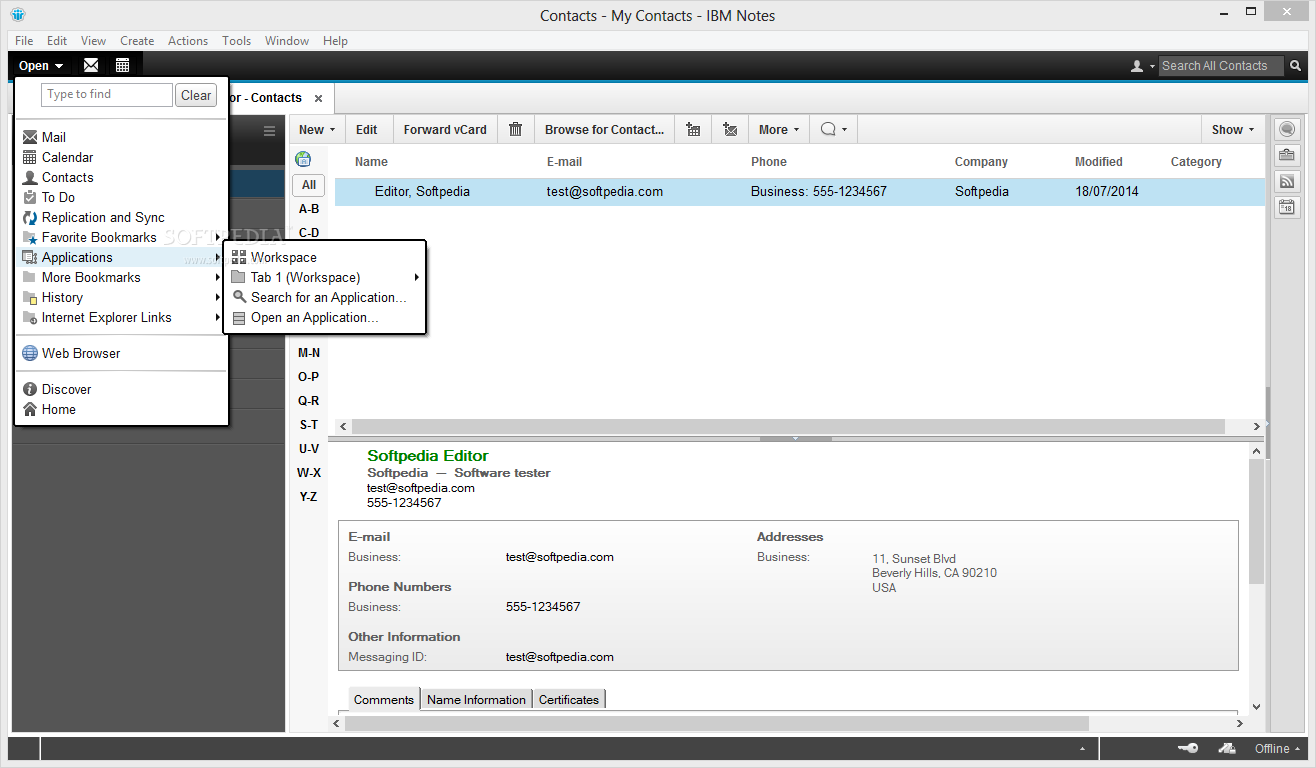This screenshot has height=768, width=1316.
Task: Expand Favorite Bookmarks submenu
Action: coord(122,237)
